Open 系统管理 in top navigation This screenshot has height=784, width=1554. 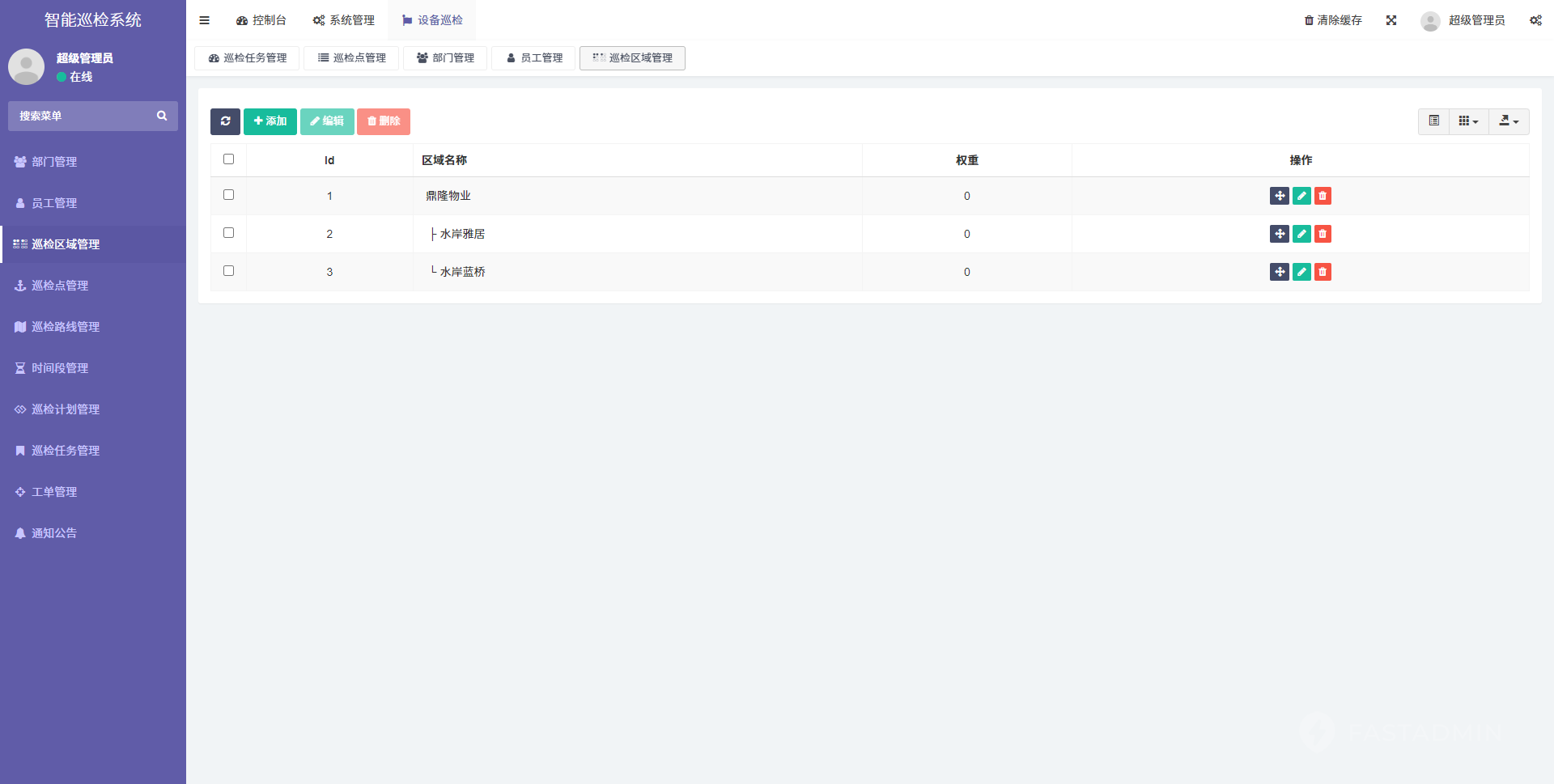pos(344,20)
